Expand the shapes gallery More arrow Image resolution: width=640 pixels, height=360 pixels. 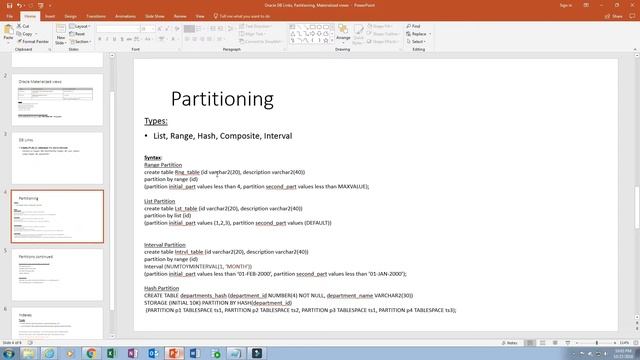click(x=332, y=41)
